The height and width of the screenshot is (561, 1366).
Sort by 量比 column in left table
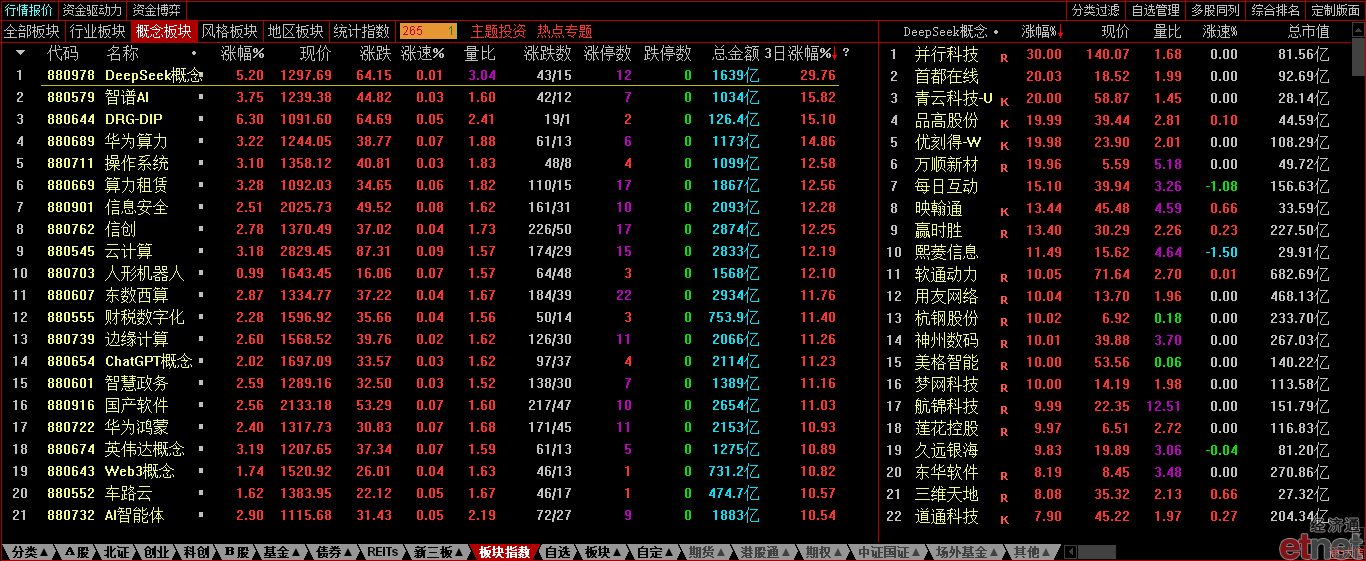click(480, 52)
